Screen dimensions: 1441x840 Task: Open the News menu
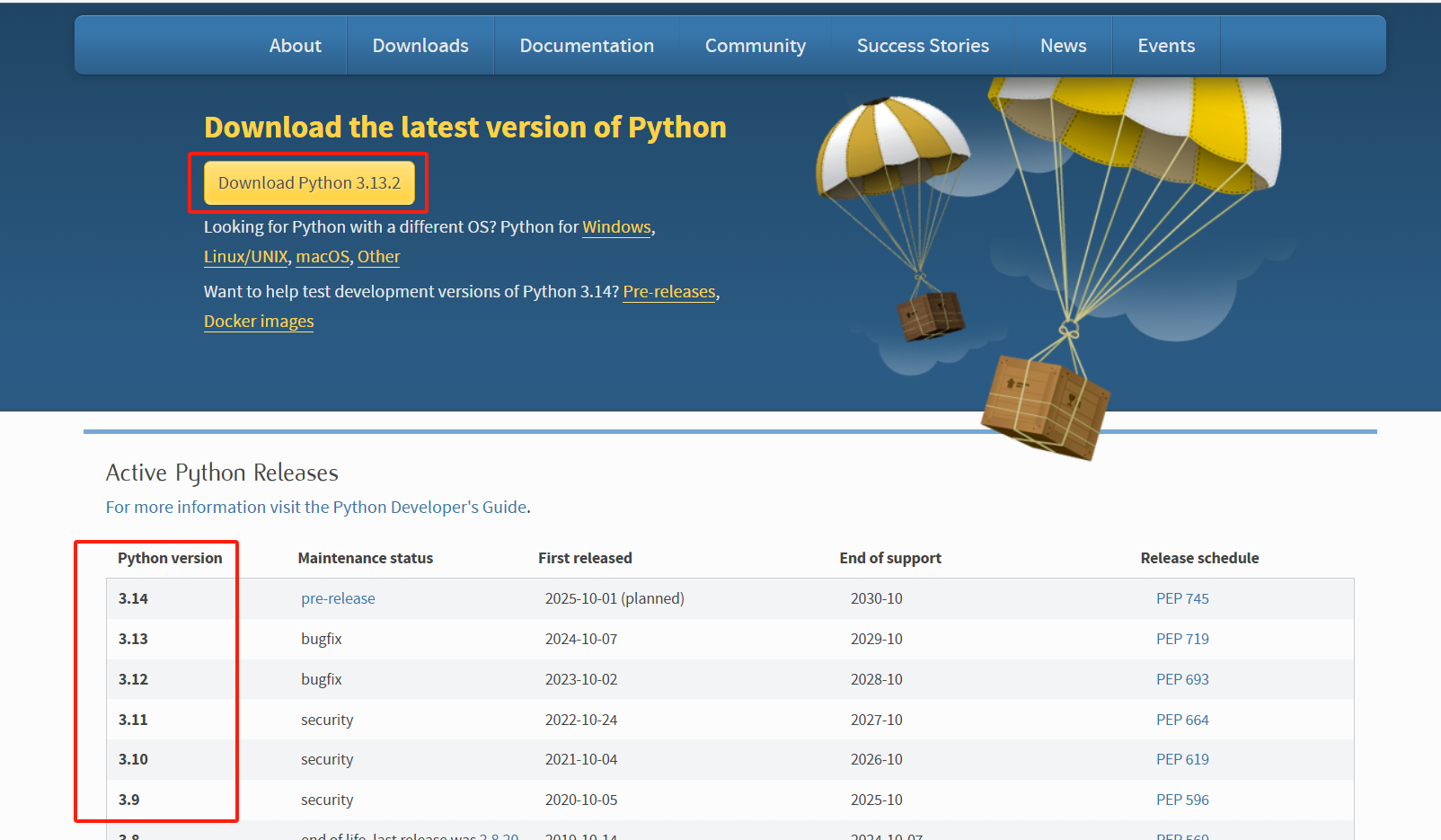tap(1064, 46)
